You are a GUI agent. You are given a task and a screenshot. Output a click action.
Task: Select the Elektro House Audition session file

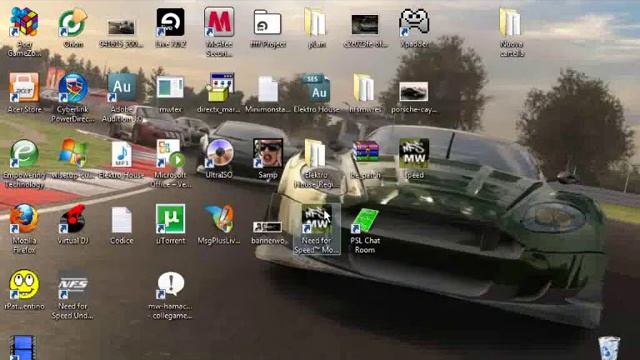click(316, 88)
